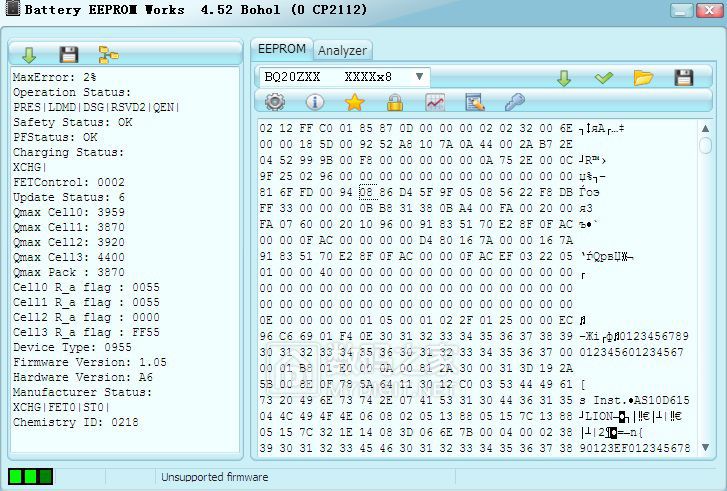Screen dimensions: 727x491
Task: Click 'Cell2 R_a flag : 0000' line
Action: (86, 318)
